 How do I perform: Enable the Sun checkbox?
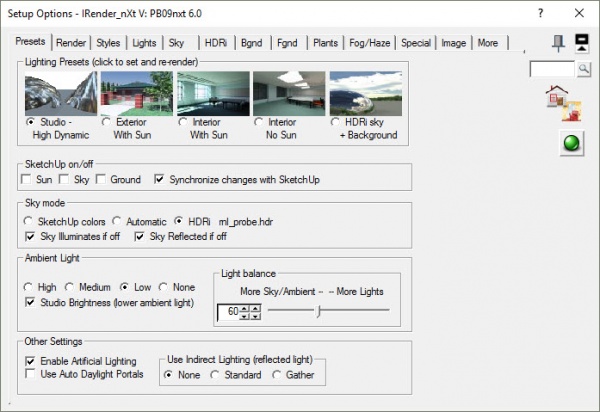(27, 179)
